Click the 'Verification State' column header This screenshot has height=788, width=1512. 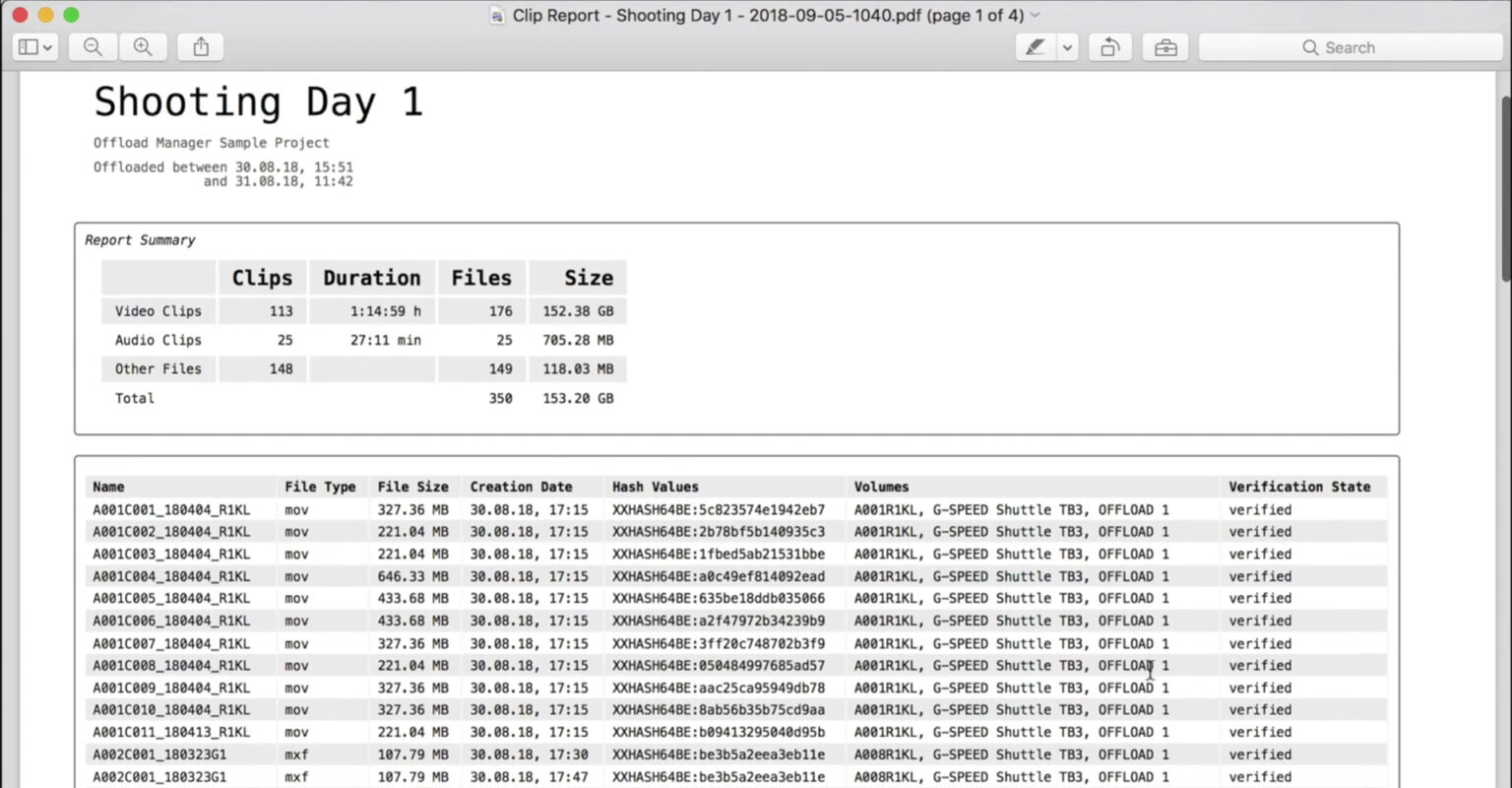[1299, 487]
